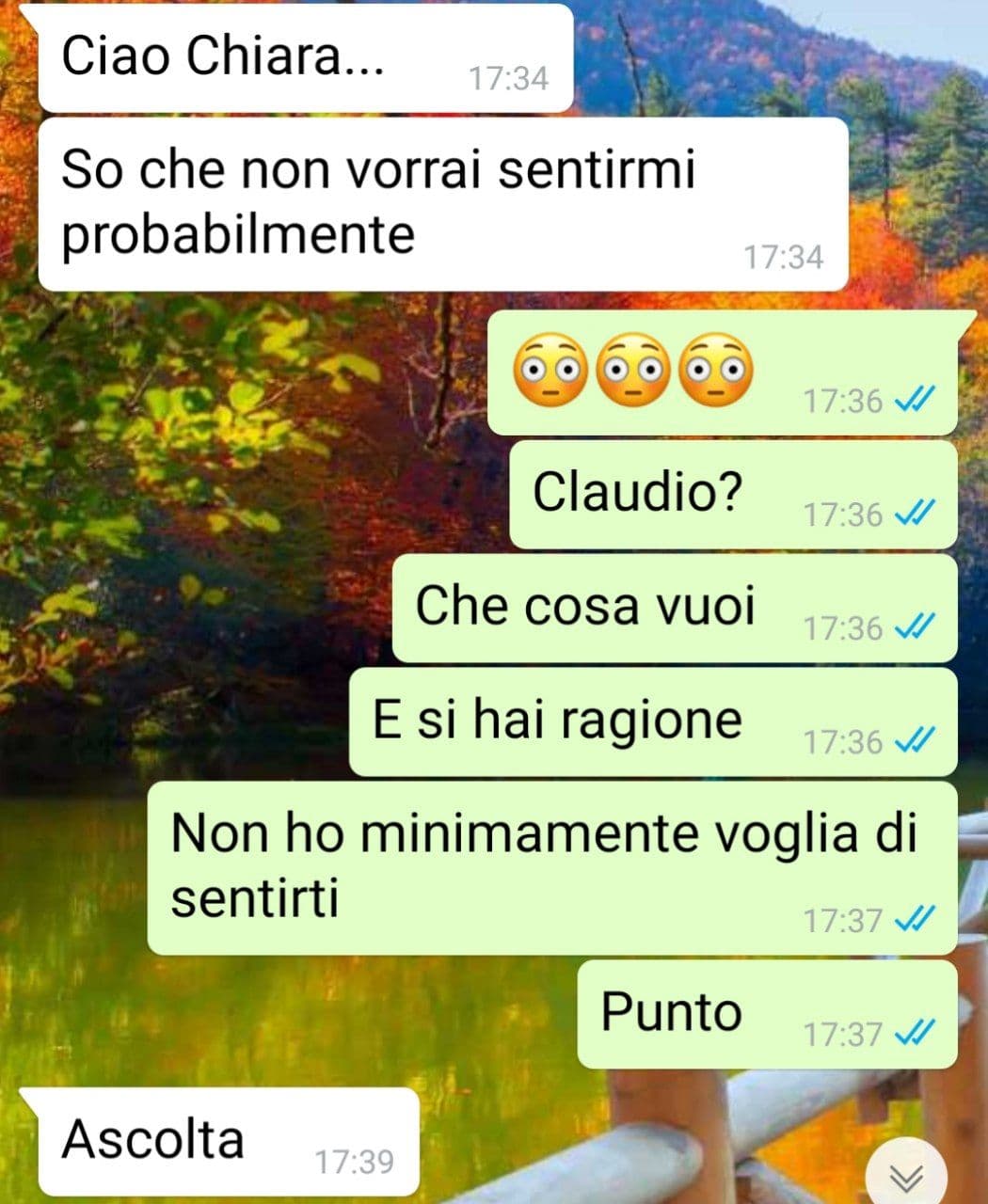988x1204 pixels.
Task: Select the 'Ciao Chiara...' message bubble
Action: 306,58
